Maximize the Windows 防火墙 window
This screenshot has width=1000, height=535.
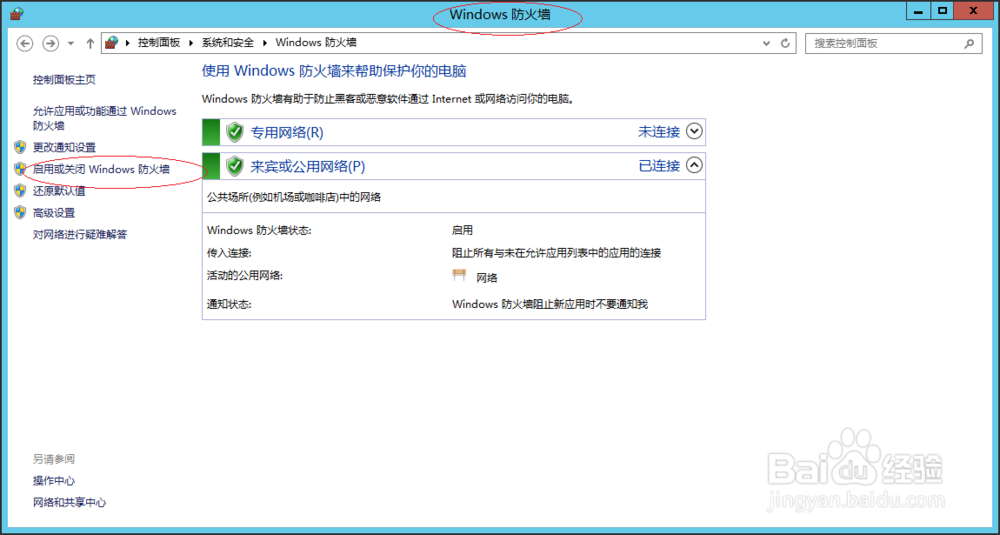pos(942,11)
